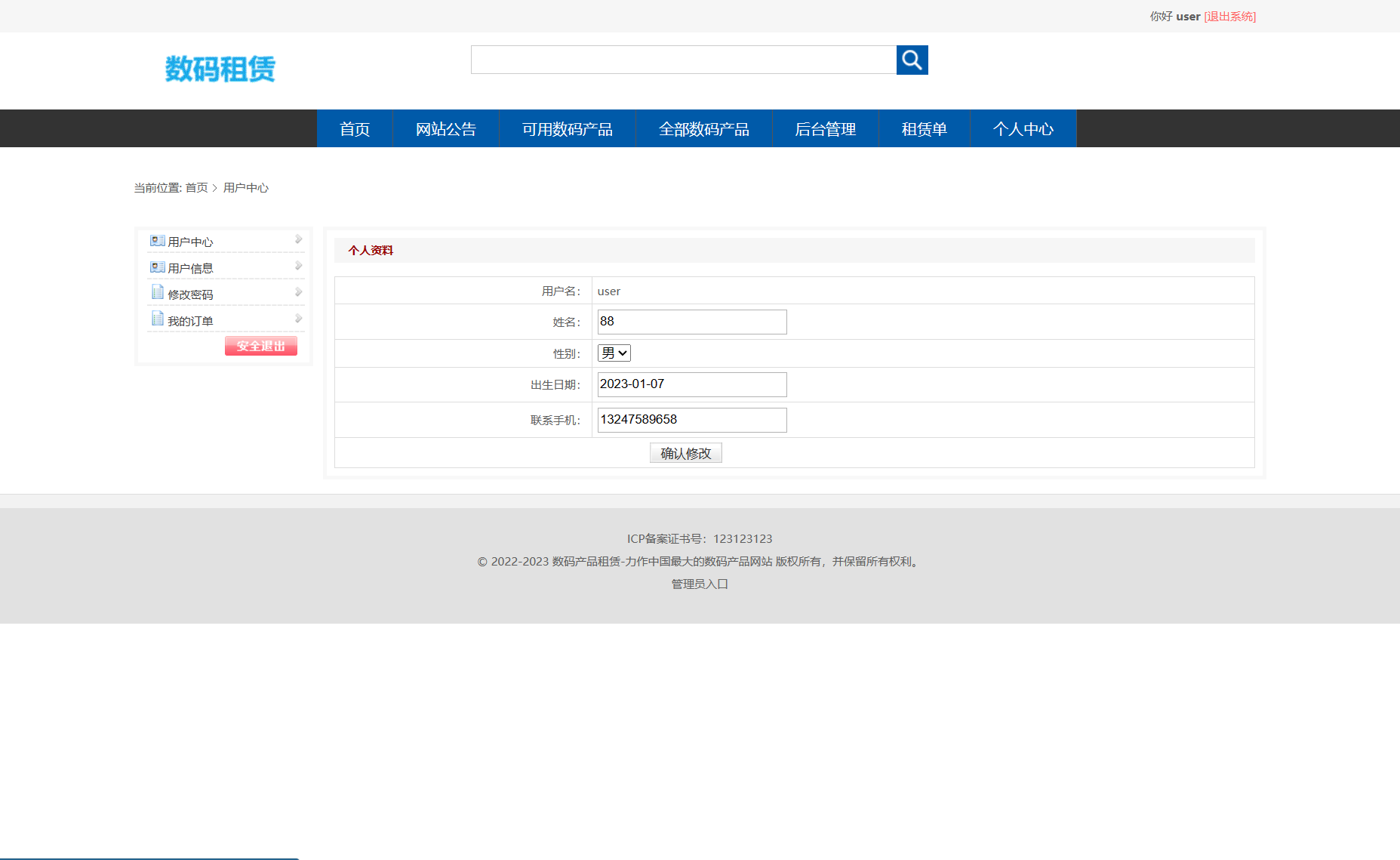This screenshot has height=860, width=1400.
Task: Select the 全部数码产品 menu item
Action: tap(704, 128)
